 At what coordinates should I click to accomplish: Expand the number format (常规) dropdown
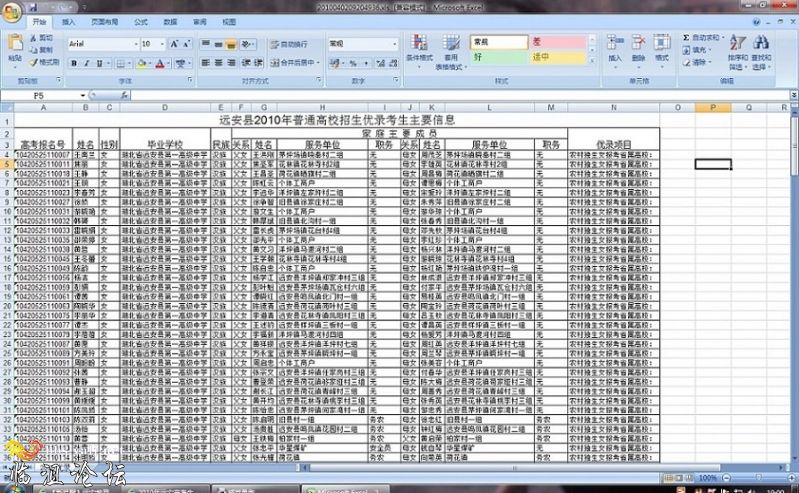pos(394,44)
